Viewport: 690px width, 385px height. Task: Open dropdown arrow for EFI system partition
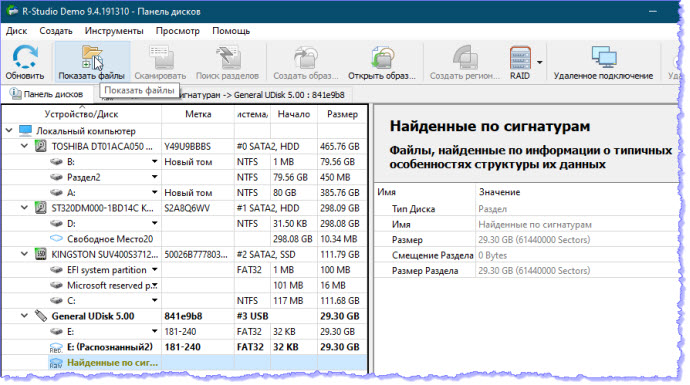(154, 269)
